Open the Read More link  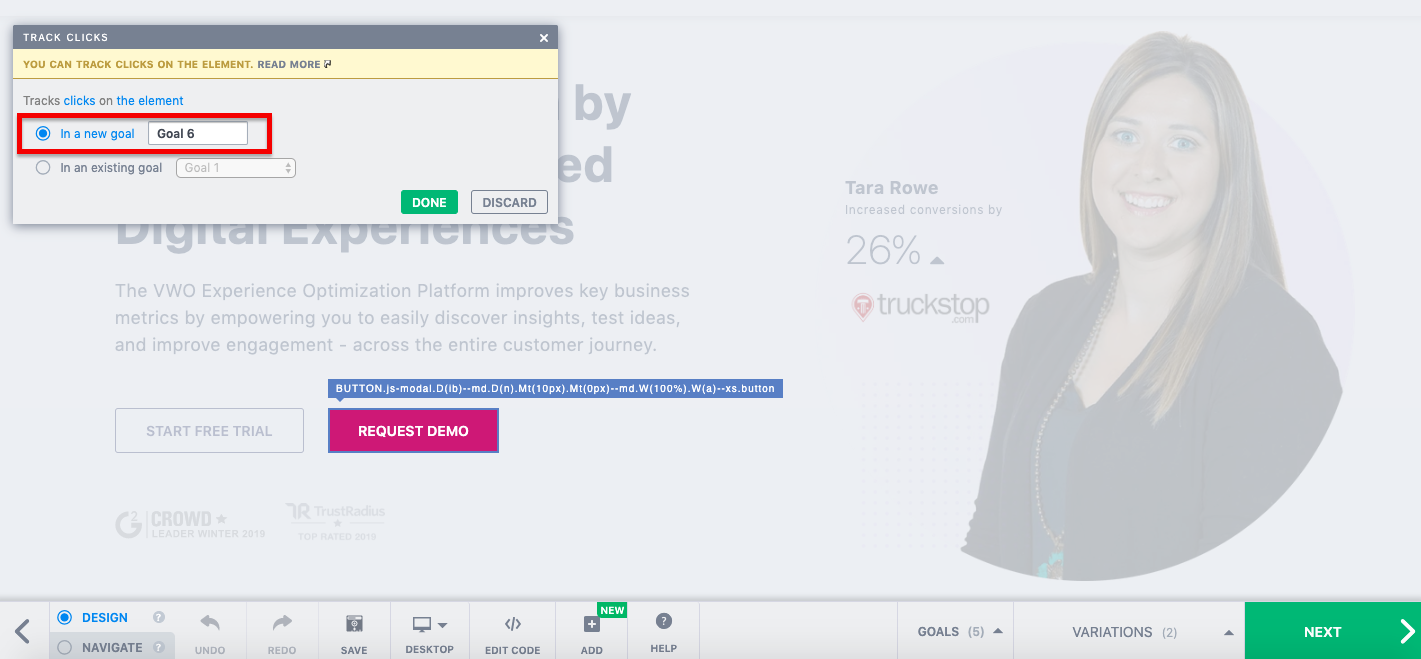pyautogui.click(x=294, y=64)
